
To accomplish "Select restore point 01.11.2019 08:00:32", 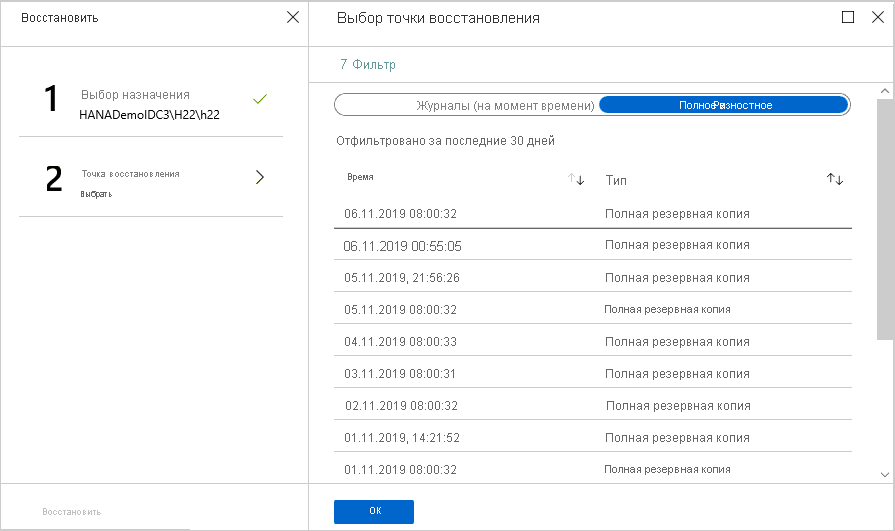I will [x=593, y=468].
